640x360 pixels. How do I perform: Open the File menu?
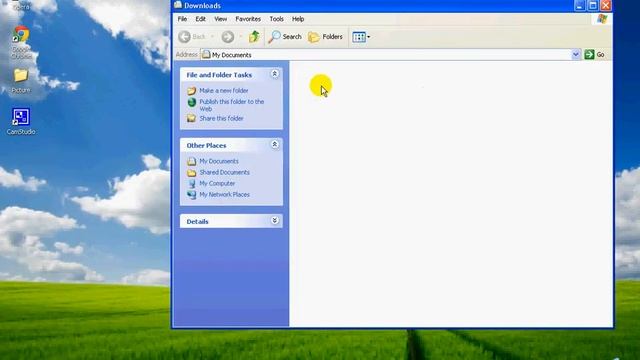[182, 19]
